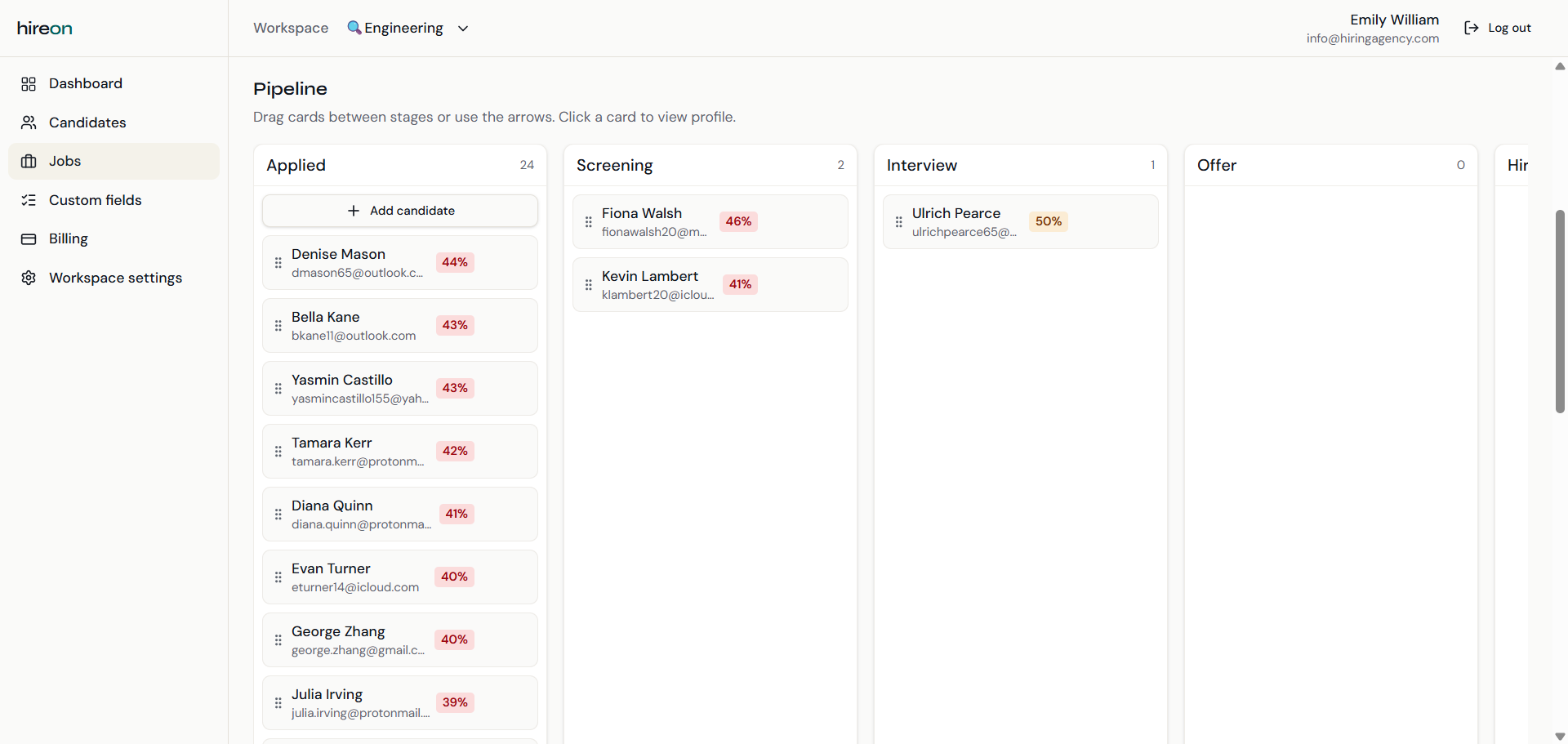Open the workspace selector chevron

[x=462, y=28]
